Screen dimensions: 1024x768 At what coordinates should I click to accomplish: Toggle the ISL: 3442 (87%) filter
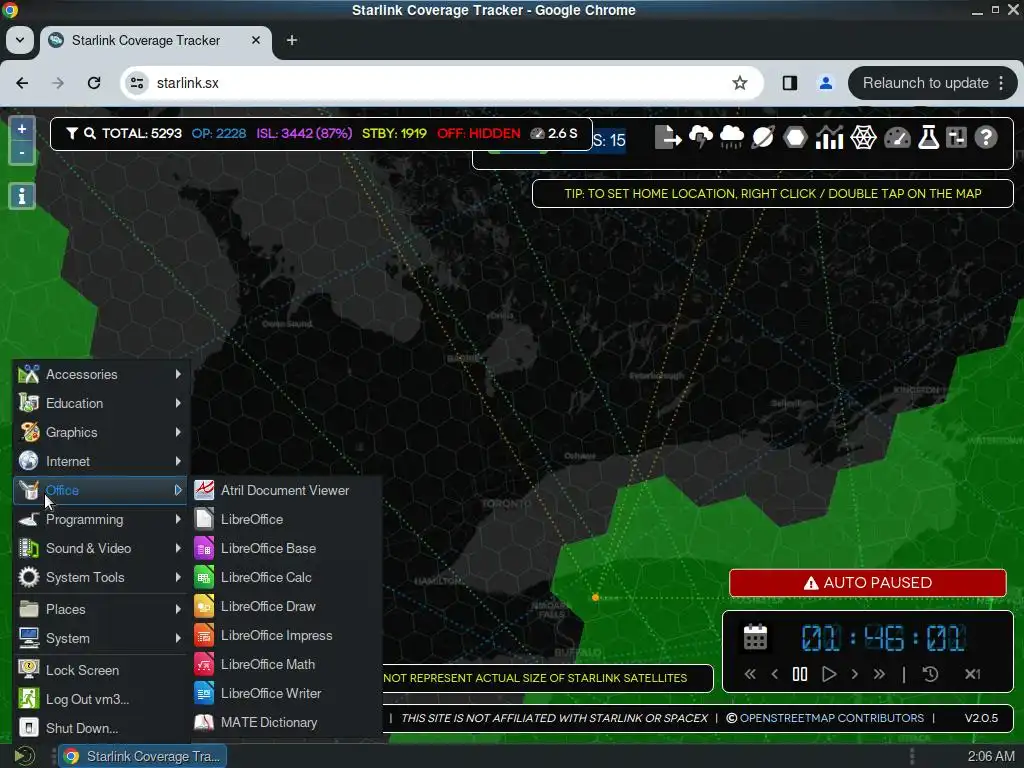coord(304,133)
